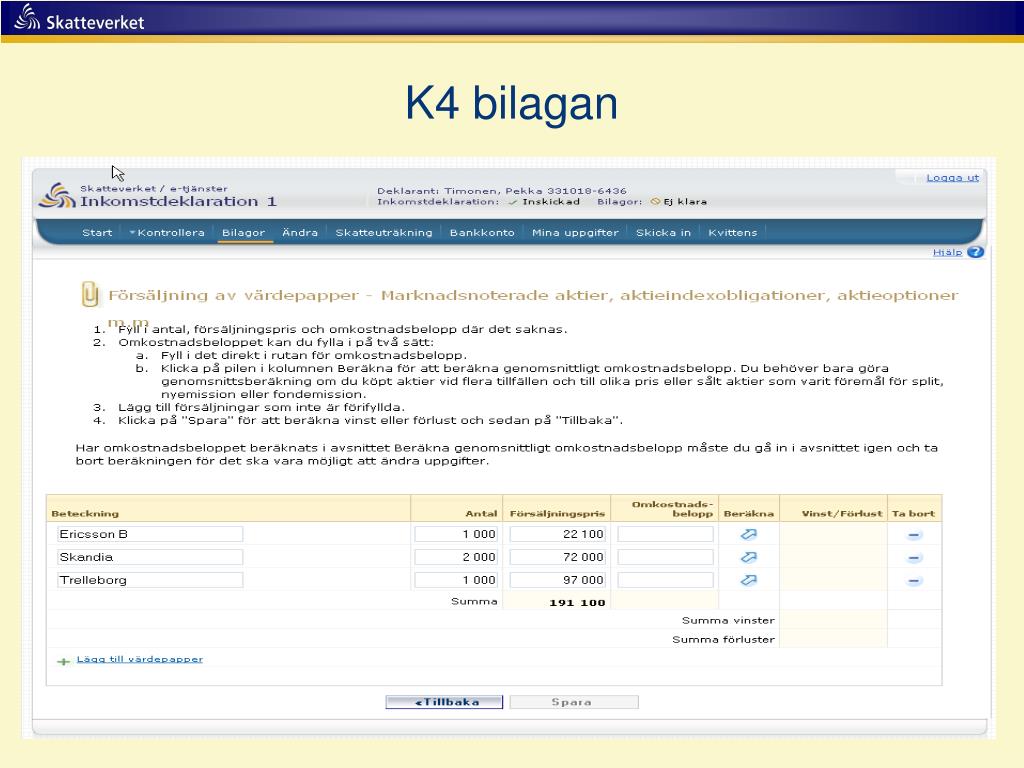
Task: Click the Beräkna arrow icon for Ericsson B
Action: (x=748, y=534)
